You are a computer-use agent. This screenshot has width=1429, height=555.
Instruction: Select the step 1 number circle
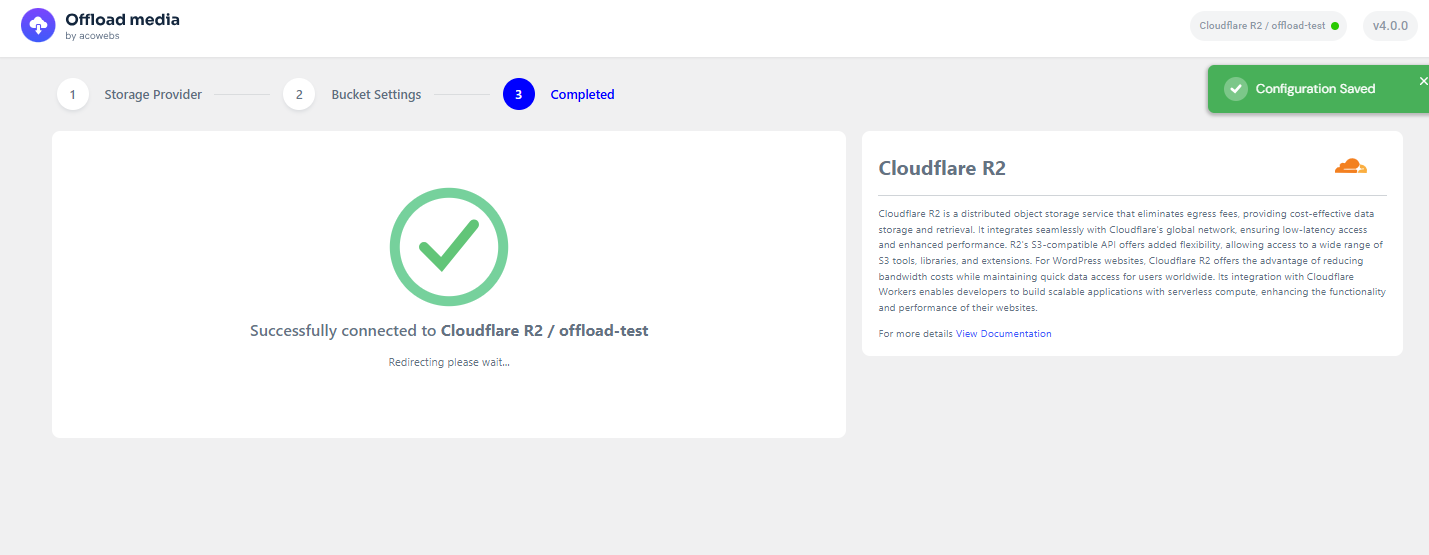pos(72,95)
